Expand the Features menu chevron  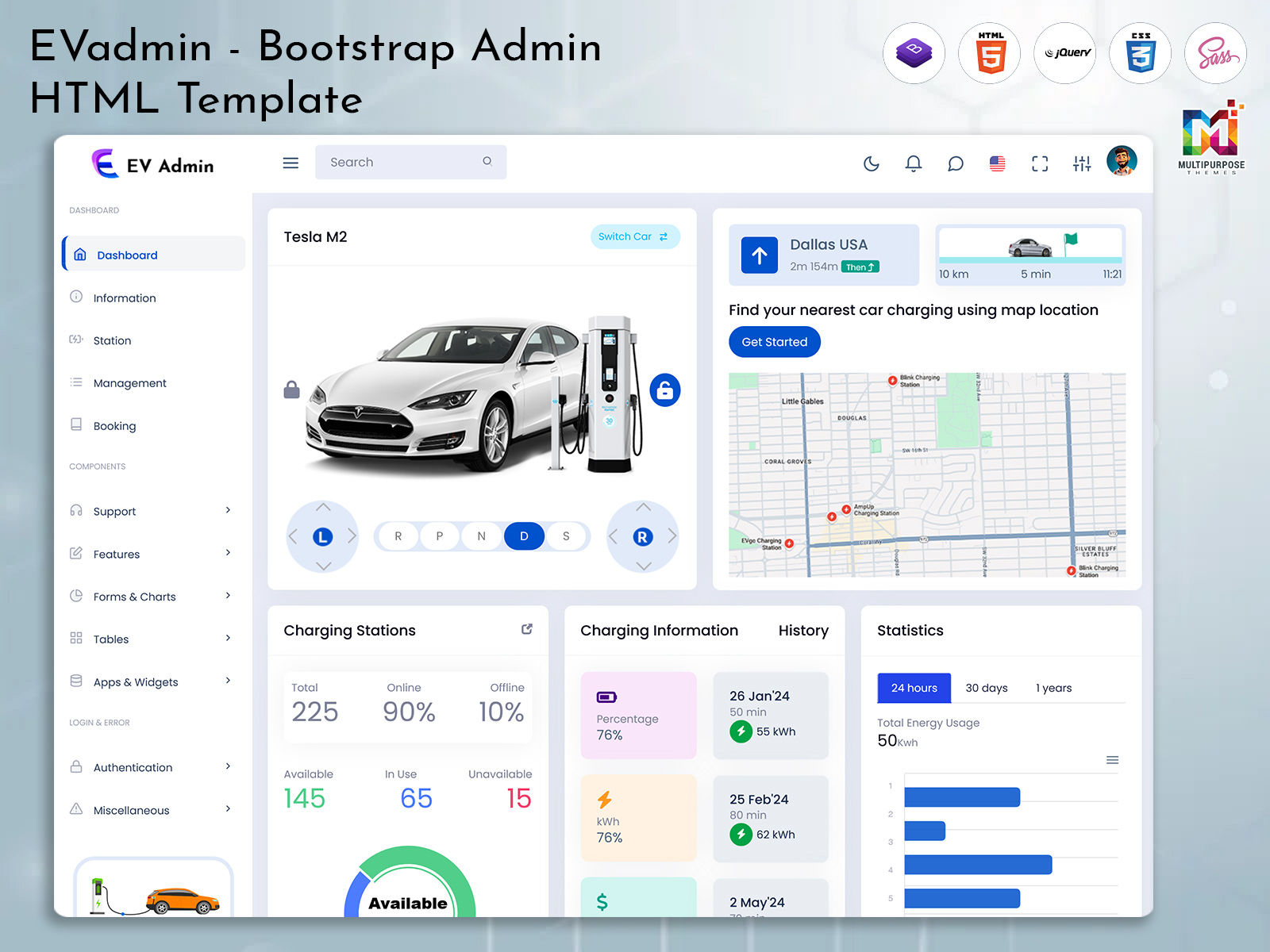(x=228, y=553)
